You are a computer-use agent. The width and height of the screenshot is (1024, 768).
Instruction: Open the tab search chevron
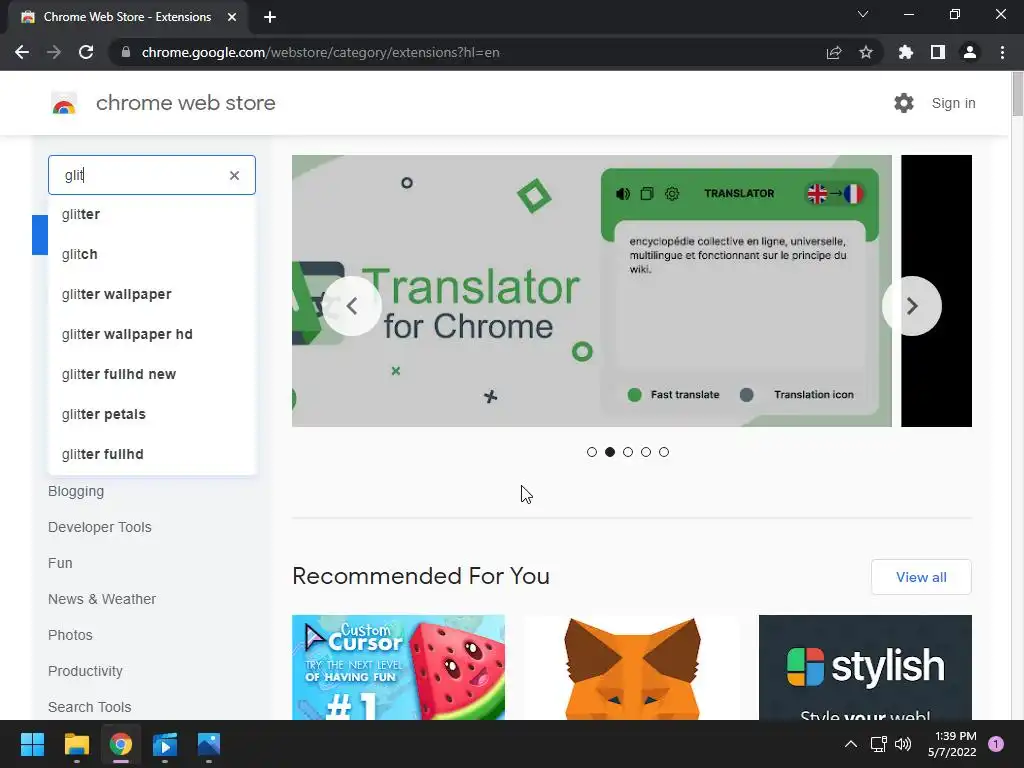click(x=863, y=14)
